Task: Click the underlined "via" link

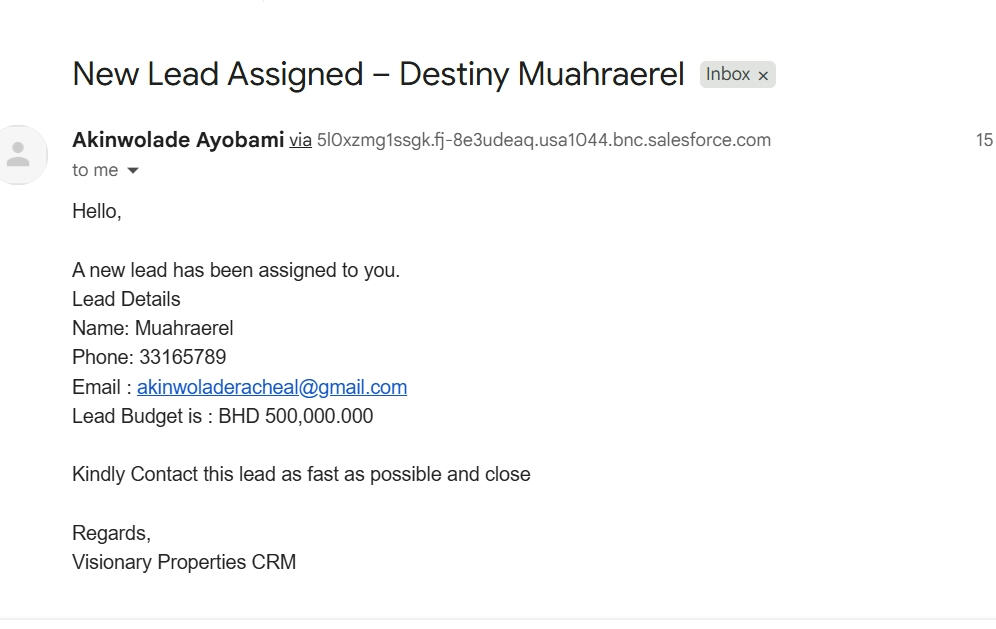Action: point(300,141)
